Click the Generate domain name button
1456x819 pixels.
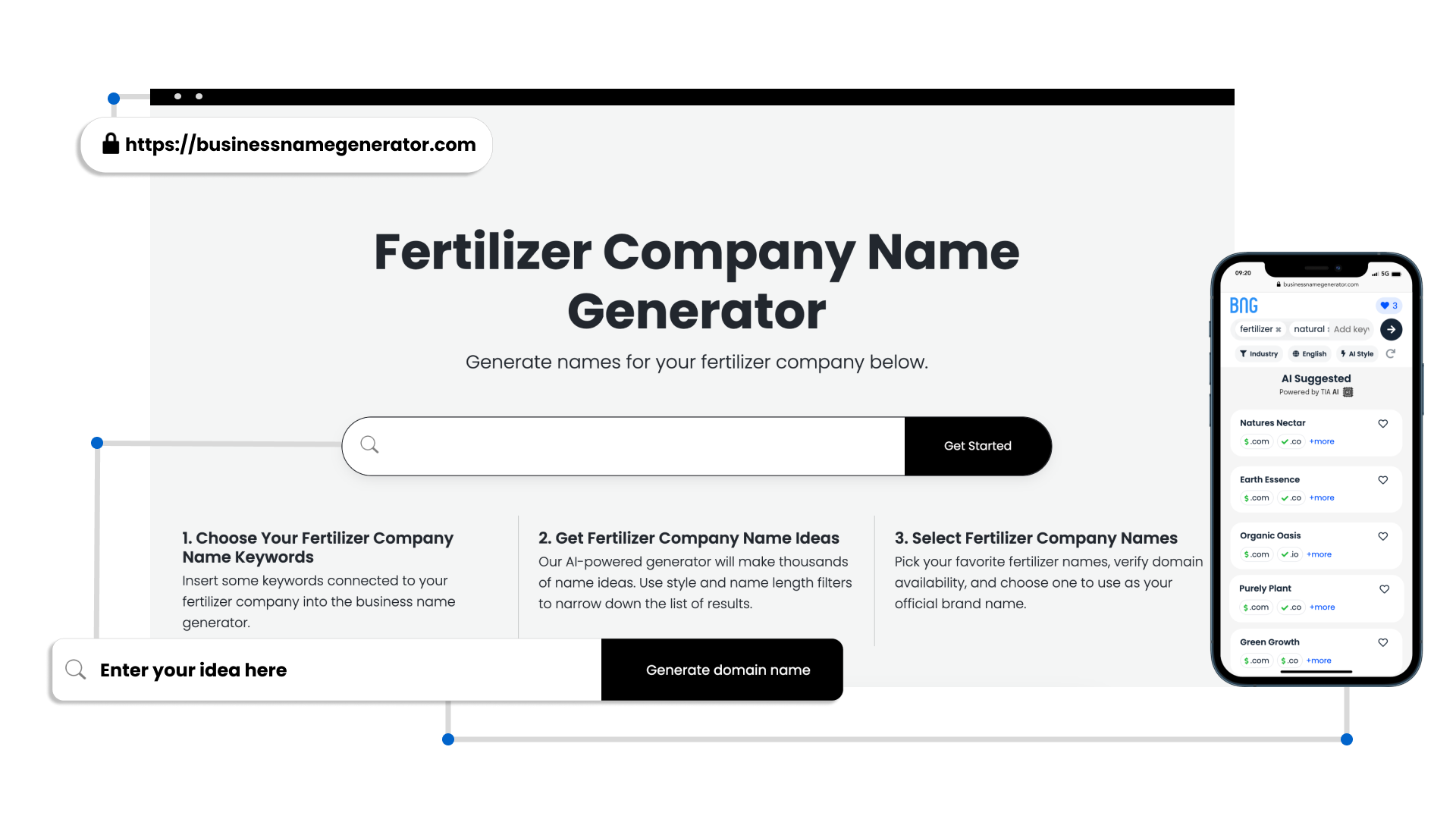pos(728,670)
